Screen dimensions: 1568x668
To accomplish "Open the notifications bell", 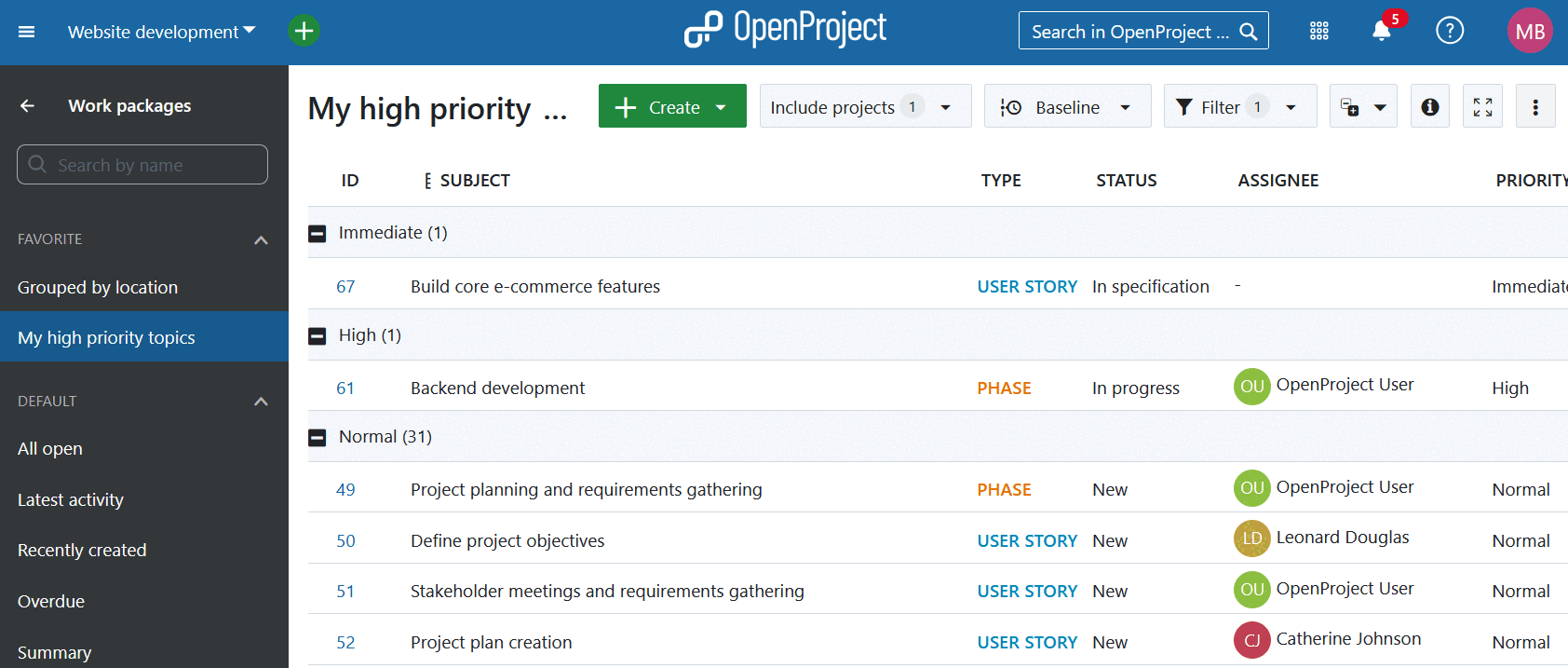I will tap(1381, 32).
